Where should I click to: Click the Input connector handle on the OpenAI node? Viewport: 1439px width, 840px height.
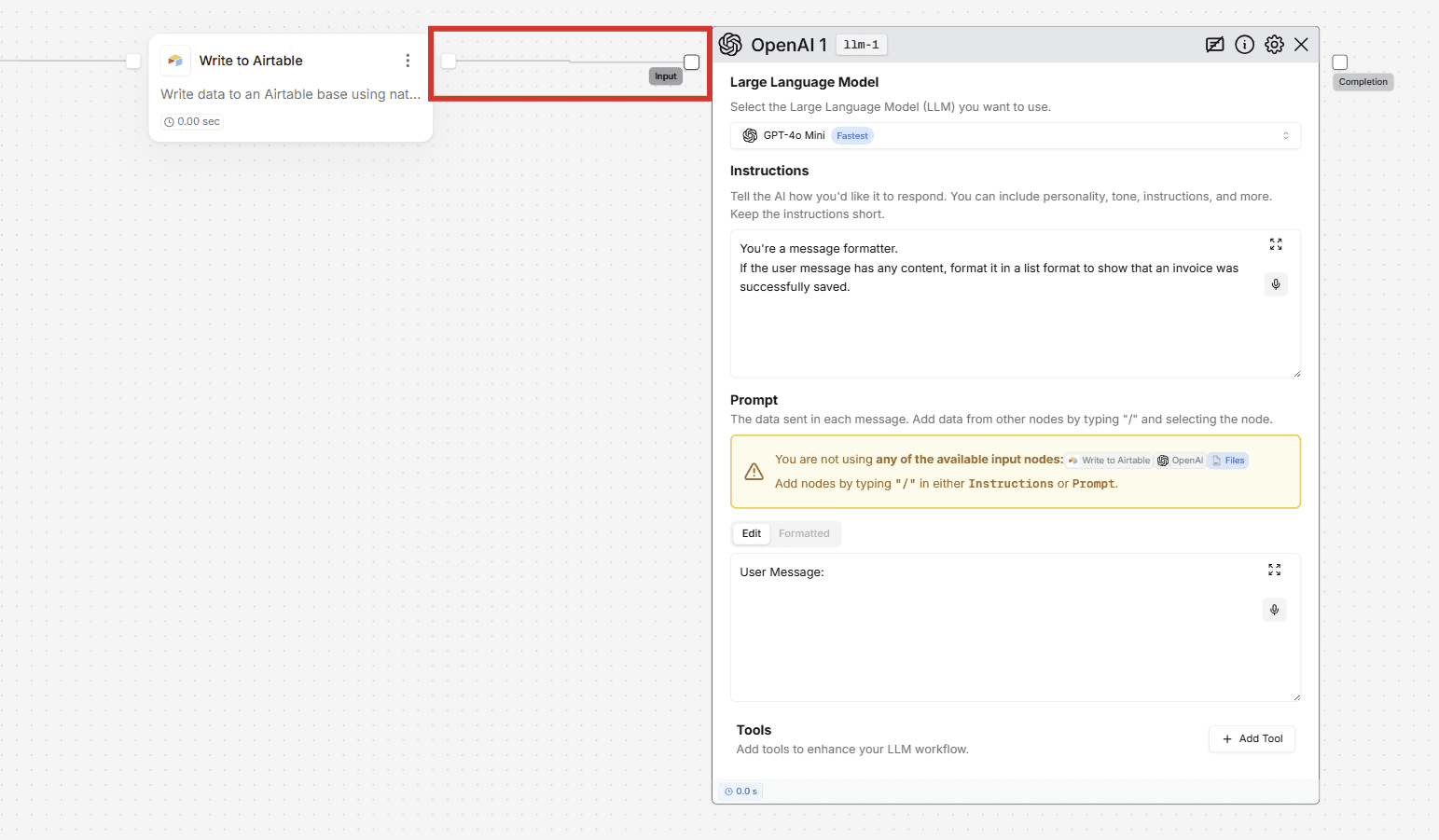coord(691,62)
